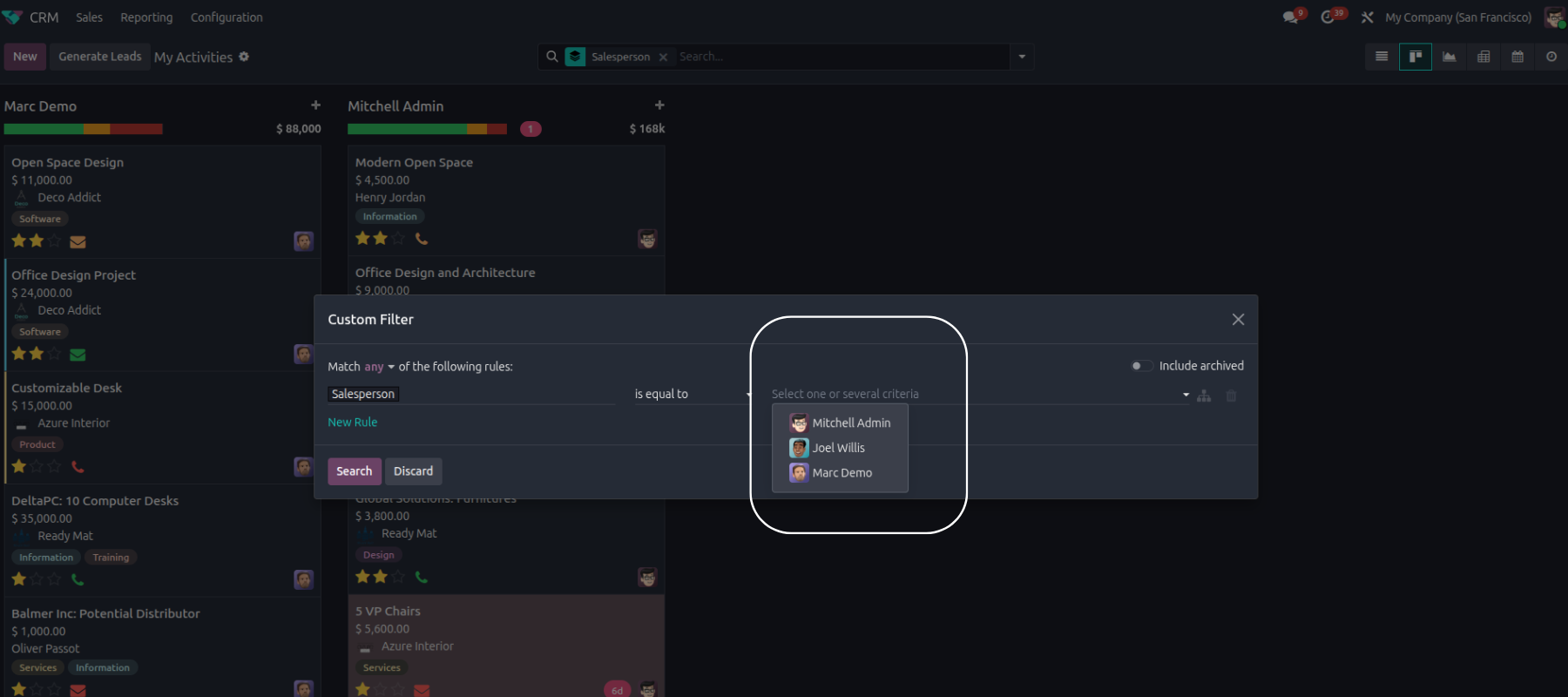This screenshot has height=697, width=1568.
Task: Add a branch using the hierarchy icon
Action: pos(1204,396)
